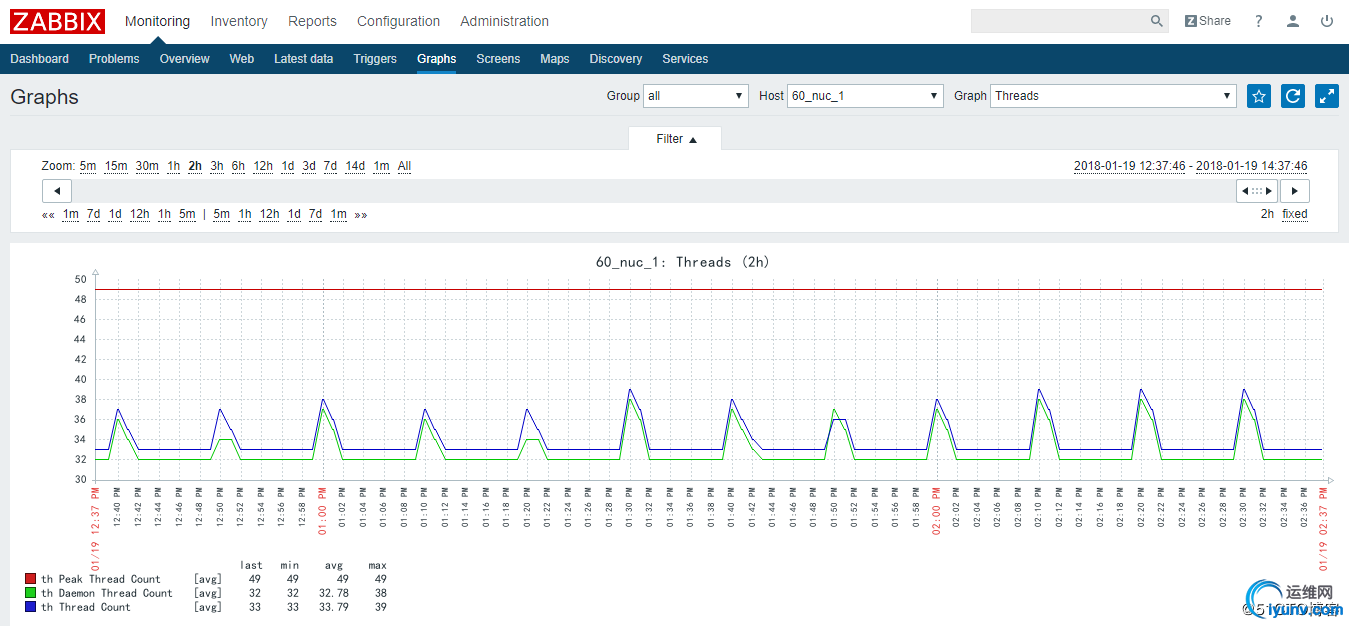
Task: Set Zoom to 30m
Action: pos(147,166)
